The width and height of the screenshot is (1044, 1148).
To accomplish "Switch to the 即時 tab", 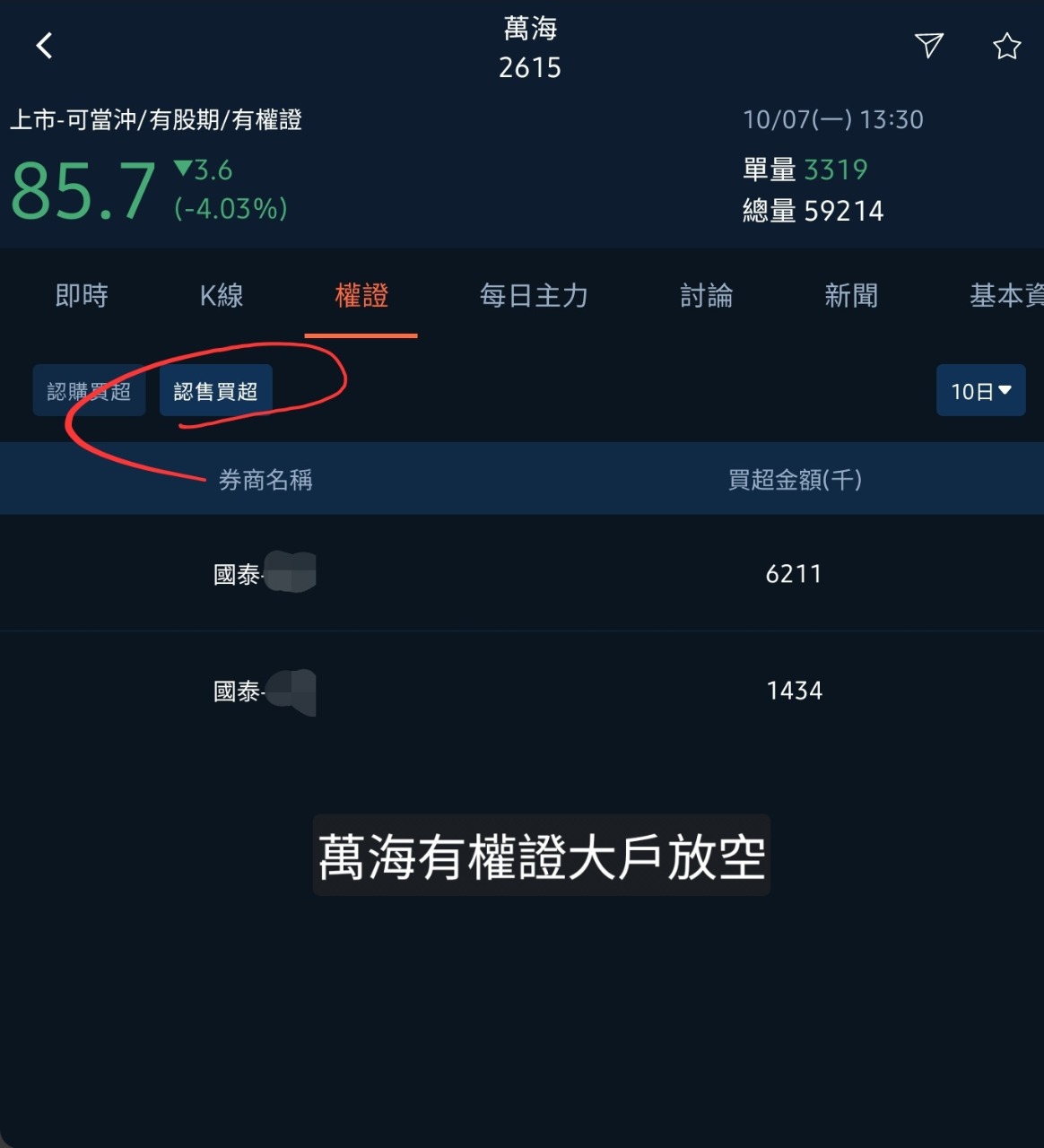I will 82,295.
